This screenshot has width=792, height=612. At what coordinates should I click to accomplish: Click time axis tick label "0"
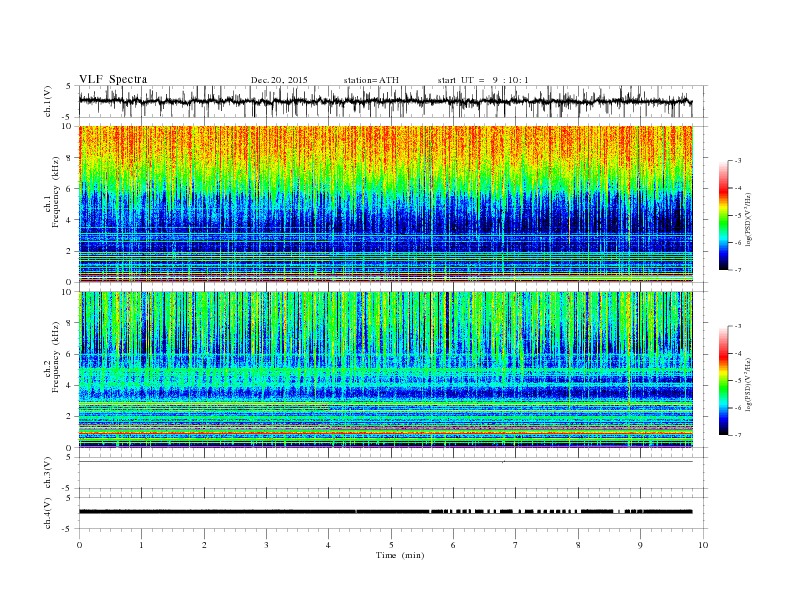[x=79, y=545]
